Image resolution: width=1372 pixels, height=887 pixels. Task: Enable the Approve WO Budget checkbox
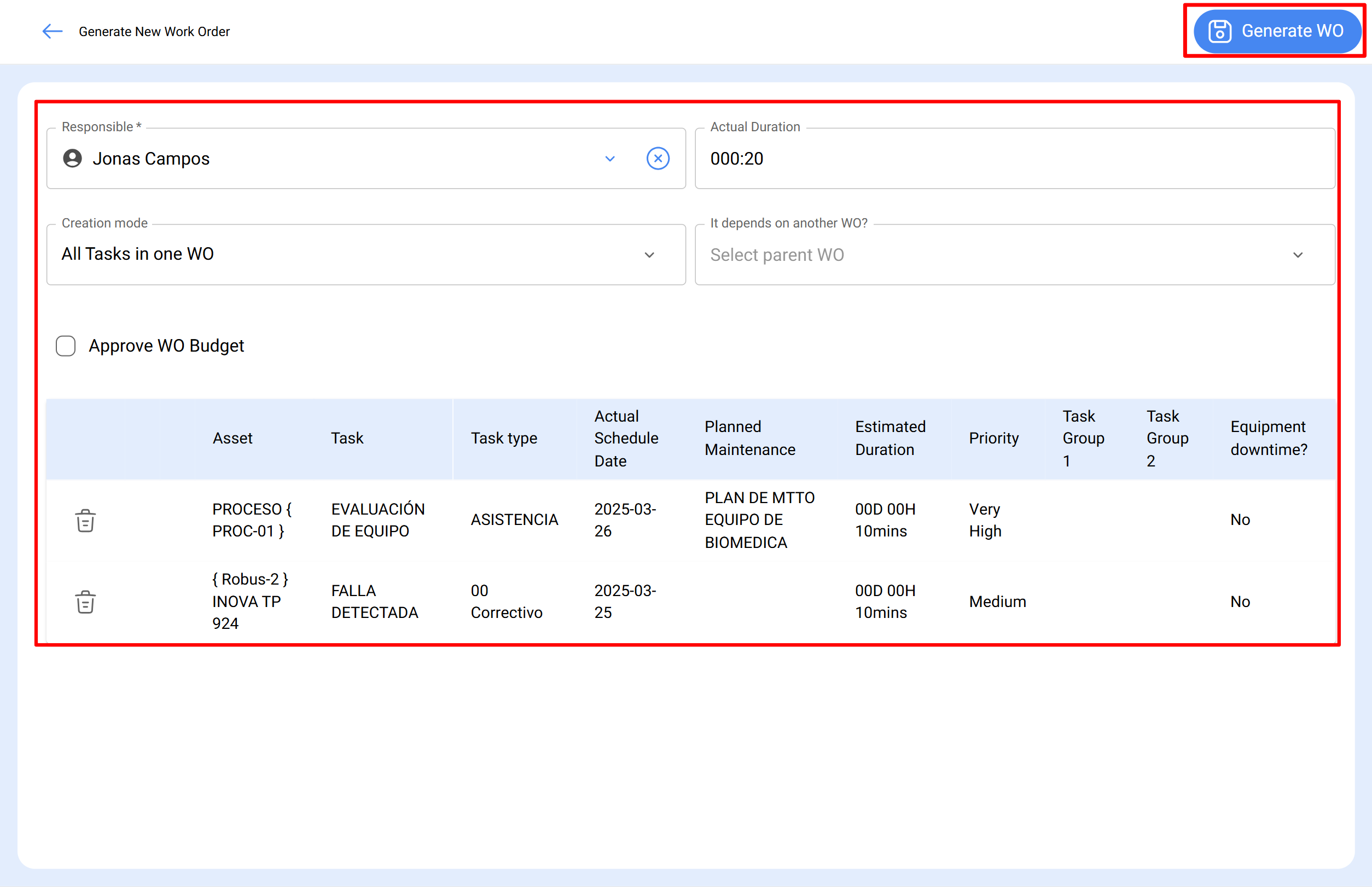pos(65,346)
